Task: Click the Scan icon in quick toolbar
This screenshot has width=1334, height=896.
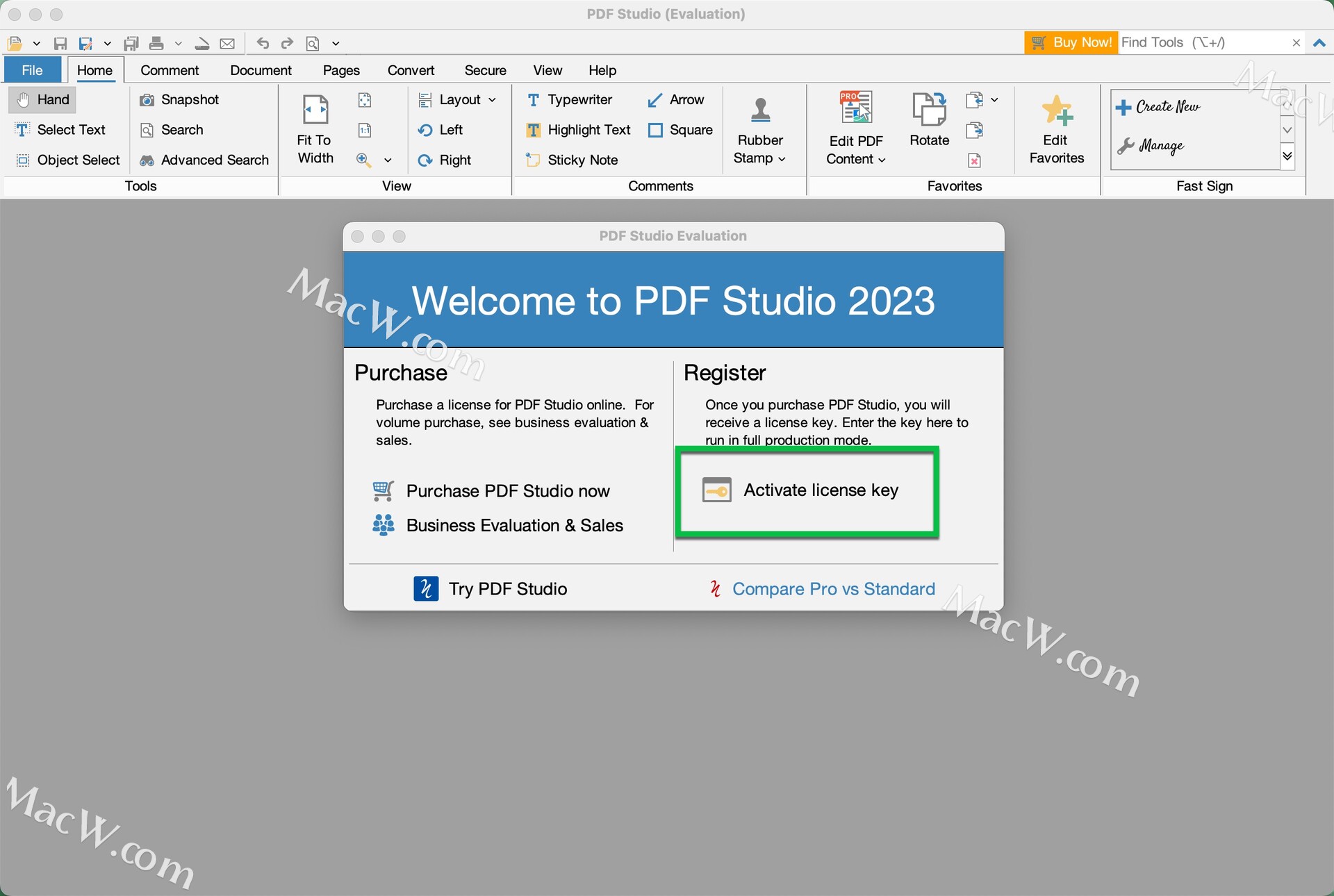Action: [x=202, y=43]
